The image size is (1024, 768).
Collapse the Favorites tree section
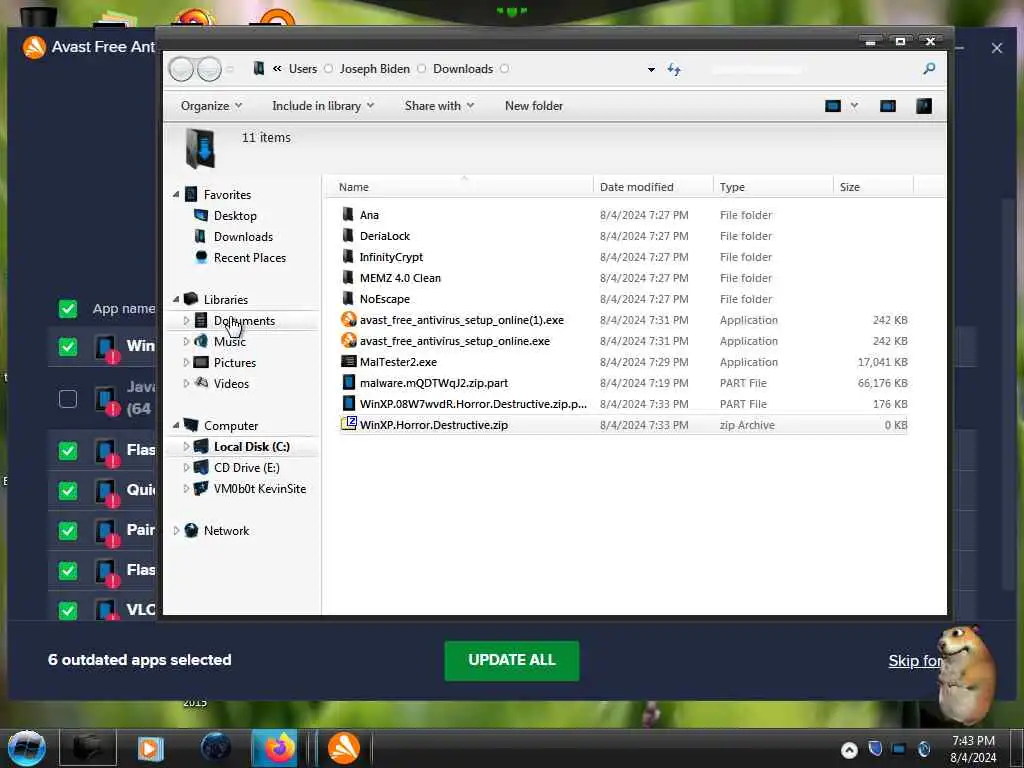click(x=176, y=195)
